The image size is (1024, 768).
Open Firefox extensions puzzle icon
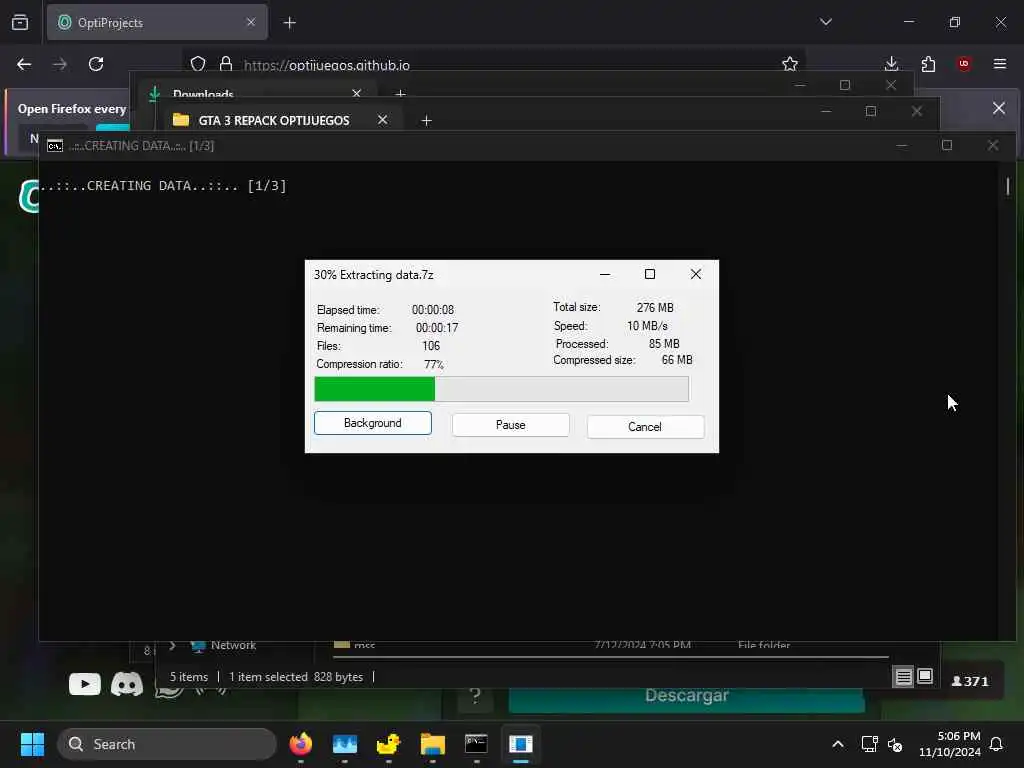coord(928,64)
